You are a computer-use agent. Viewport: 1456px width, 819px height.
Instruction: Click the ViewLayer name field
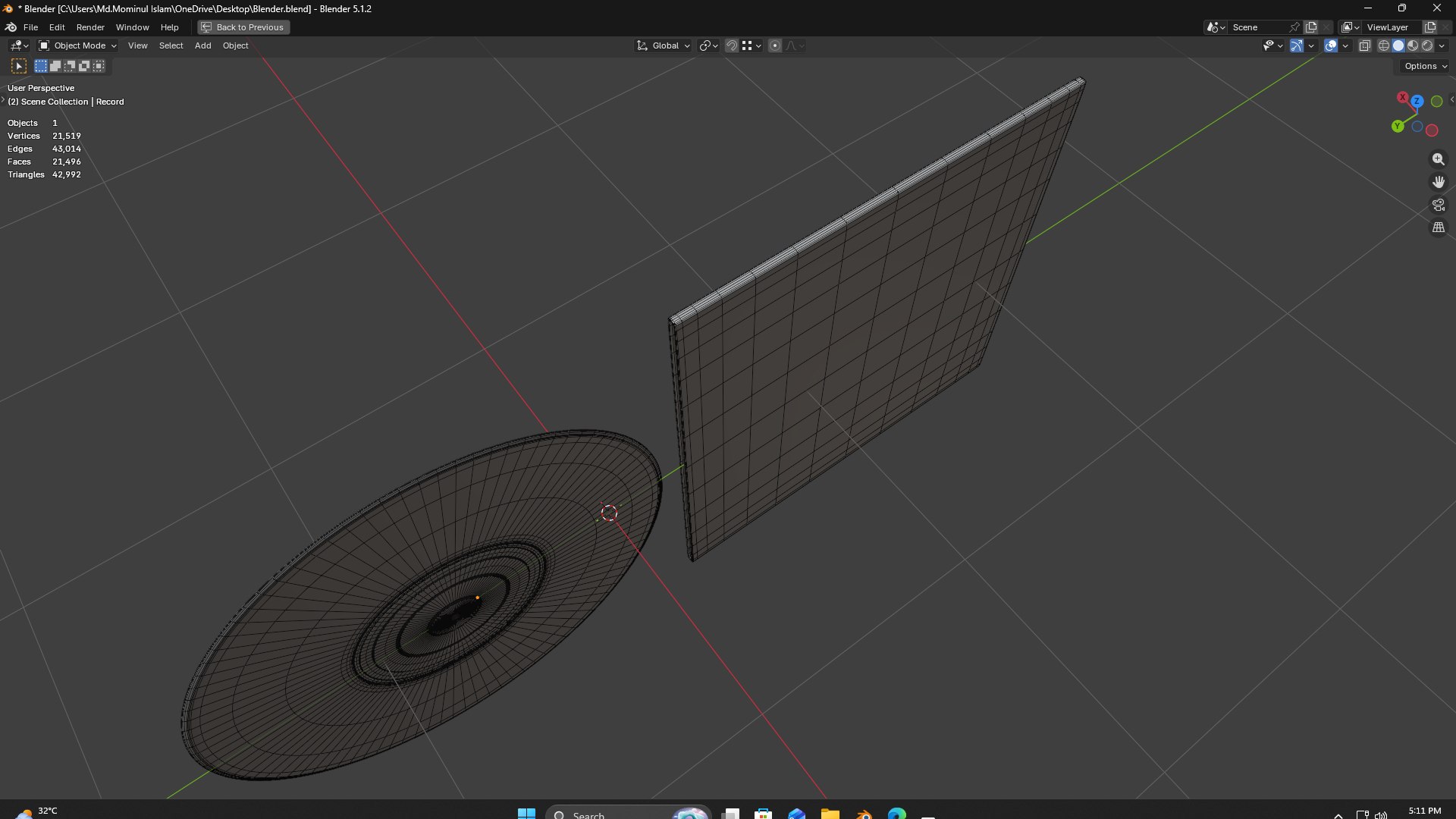point(1392,27)
